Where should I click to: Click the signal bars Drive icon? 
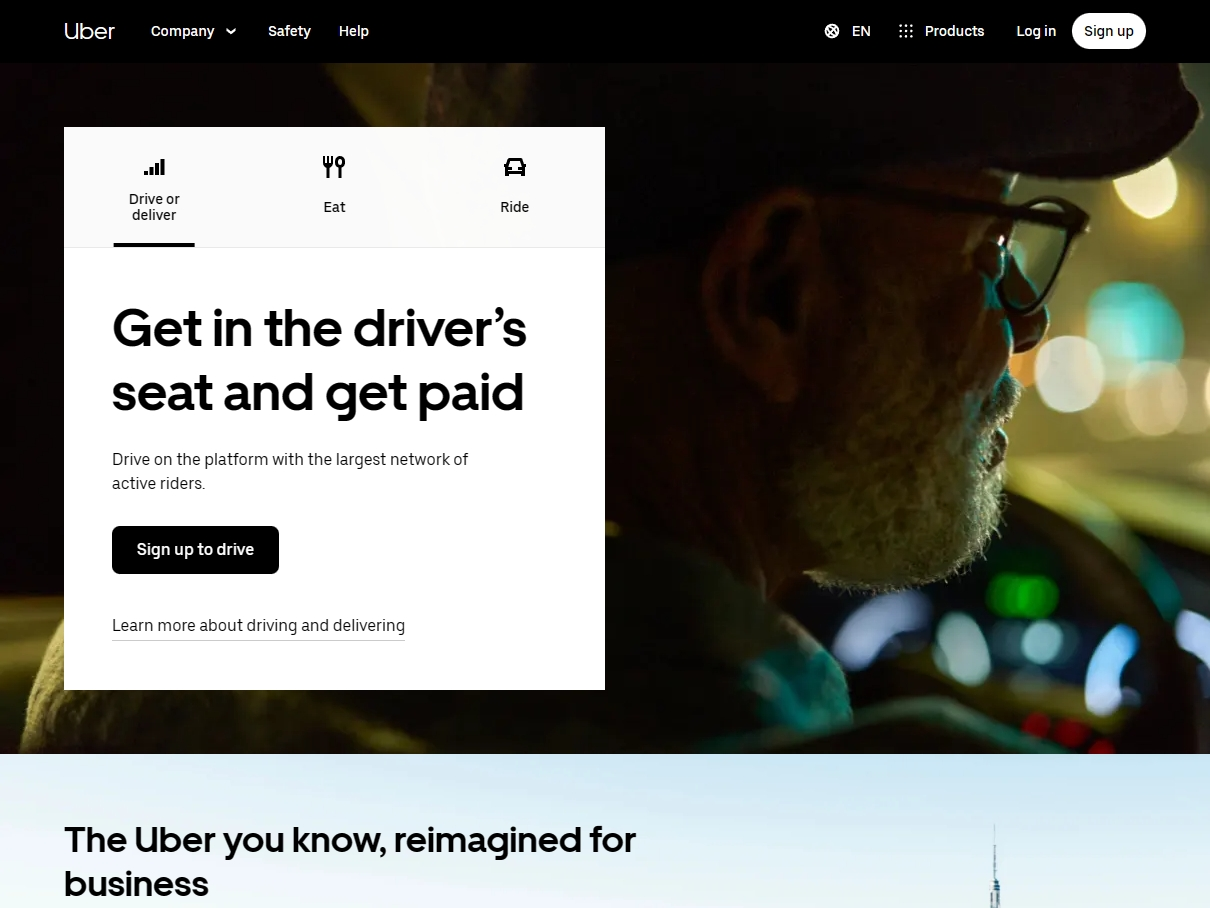pos(154,167)
